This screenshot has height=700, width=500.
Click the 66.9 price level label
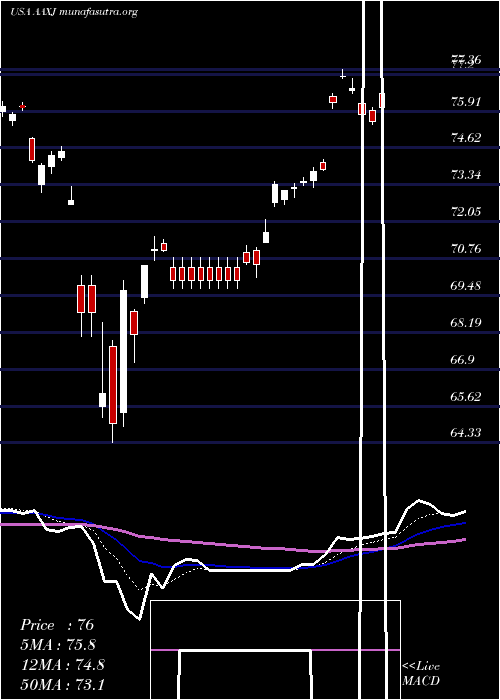click(462, 359)
